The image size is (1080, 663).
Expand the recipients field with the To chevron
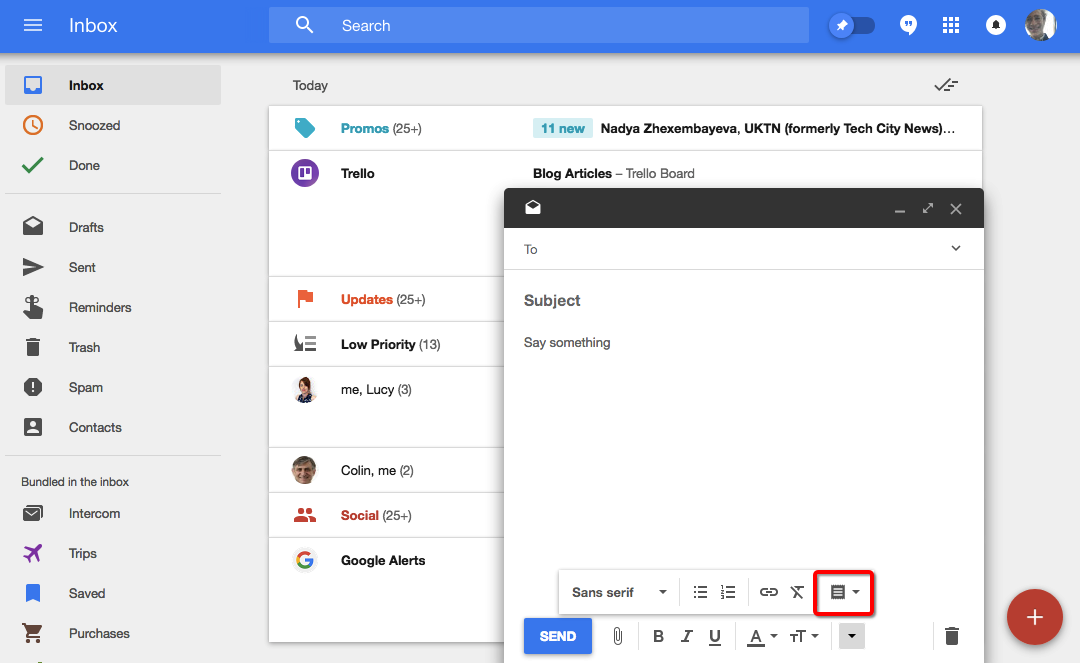coord(956,248)
